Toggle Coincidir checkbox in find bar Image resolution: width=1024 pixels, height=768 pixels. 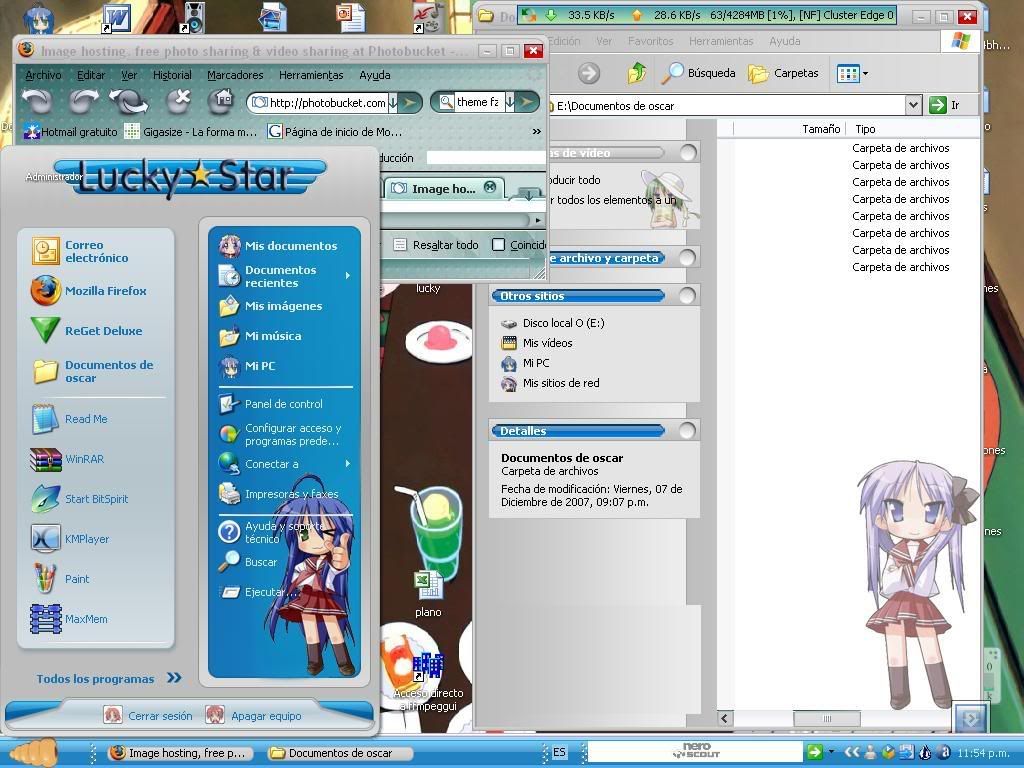(x=498, y=245)
